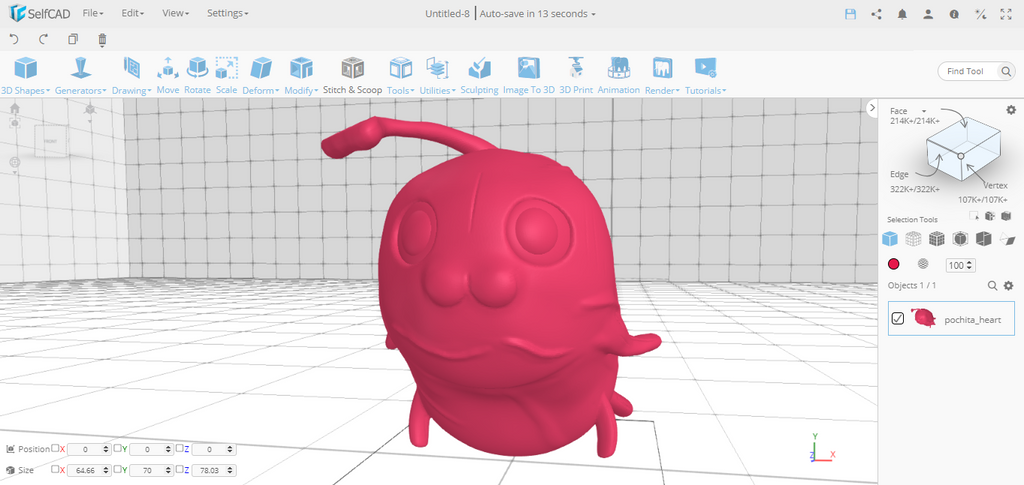Open the Objects list settings gear

tap(1008, 286)
